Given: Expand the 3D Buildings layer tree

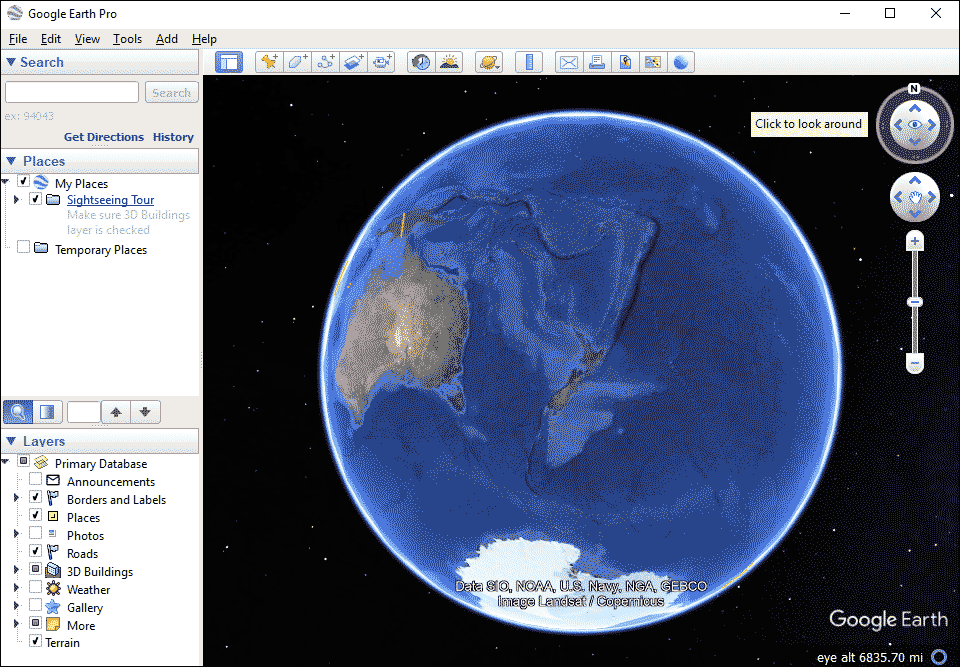Looking at the screenshot, I should click(17, 570).
